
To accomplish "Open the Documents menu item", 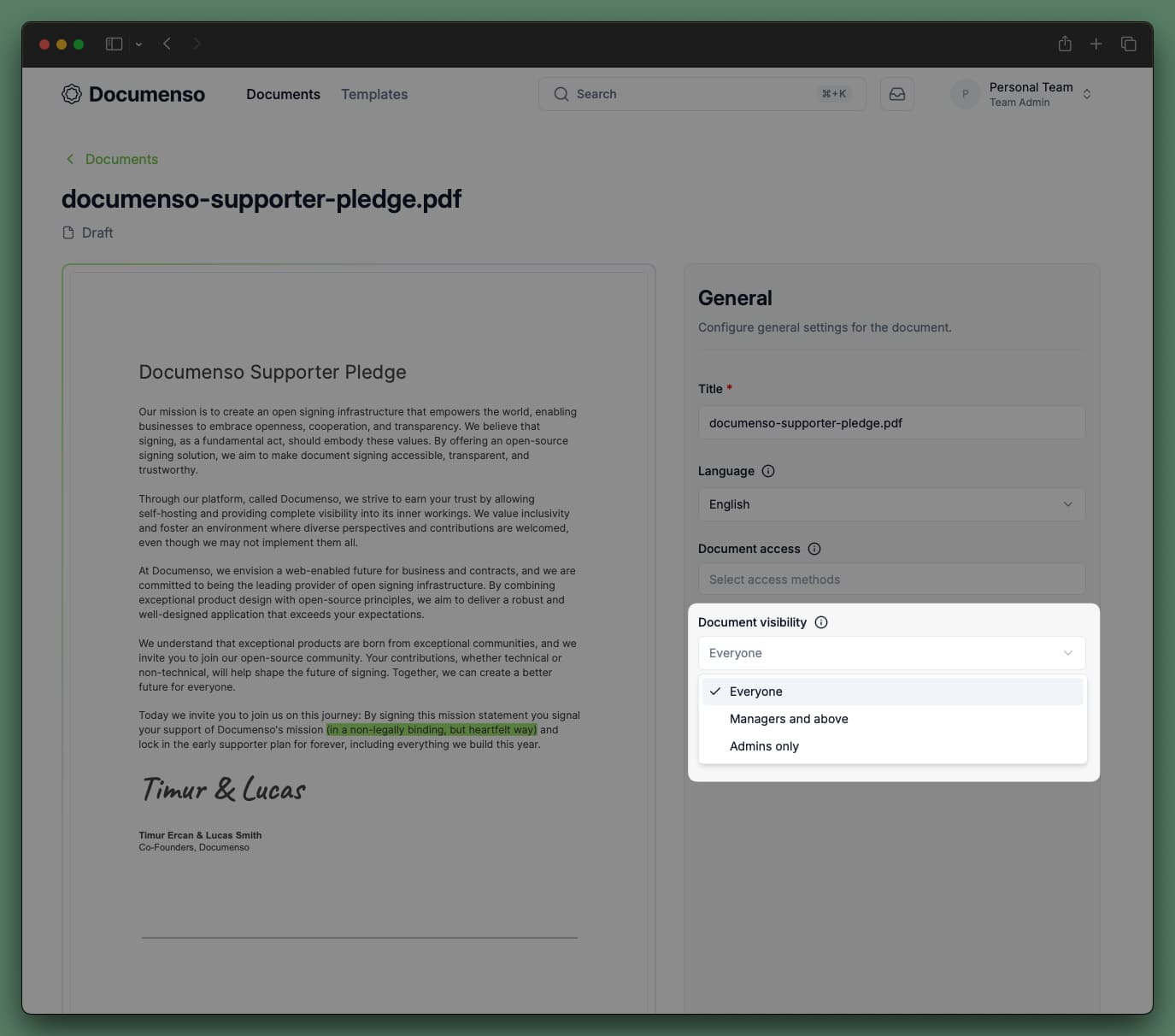I will (x=283, y=94).
